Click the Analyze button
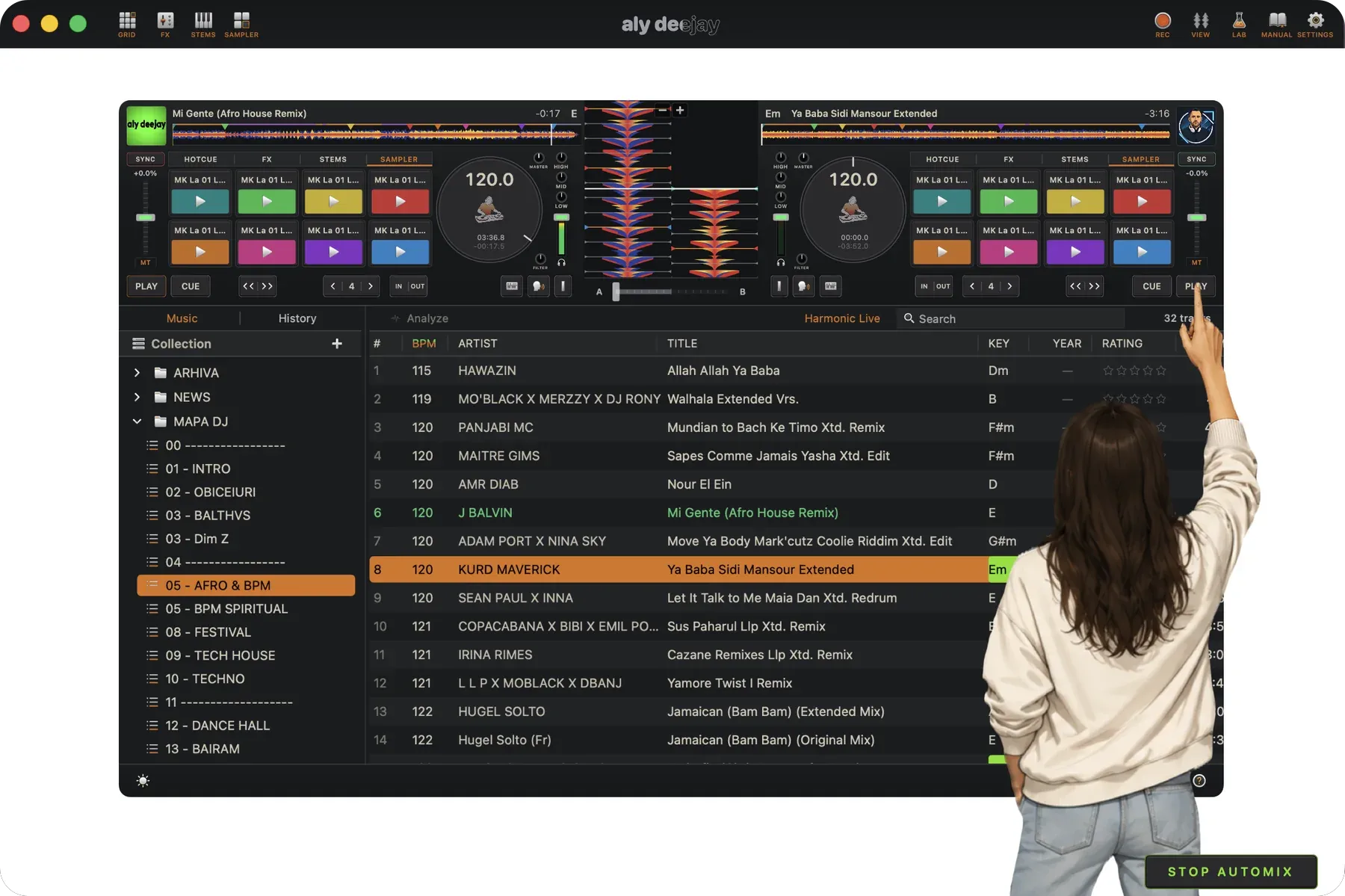1345x896 pixels. 420,318
